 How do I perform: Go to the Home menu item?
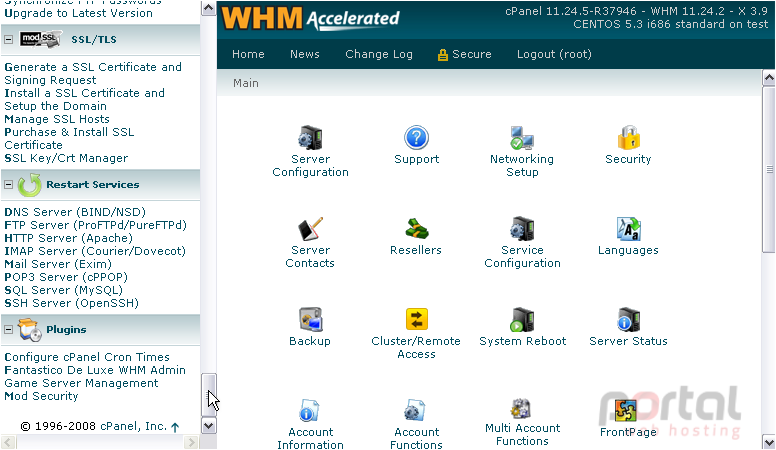coord(248,54)
